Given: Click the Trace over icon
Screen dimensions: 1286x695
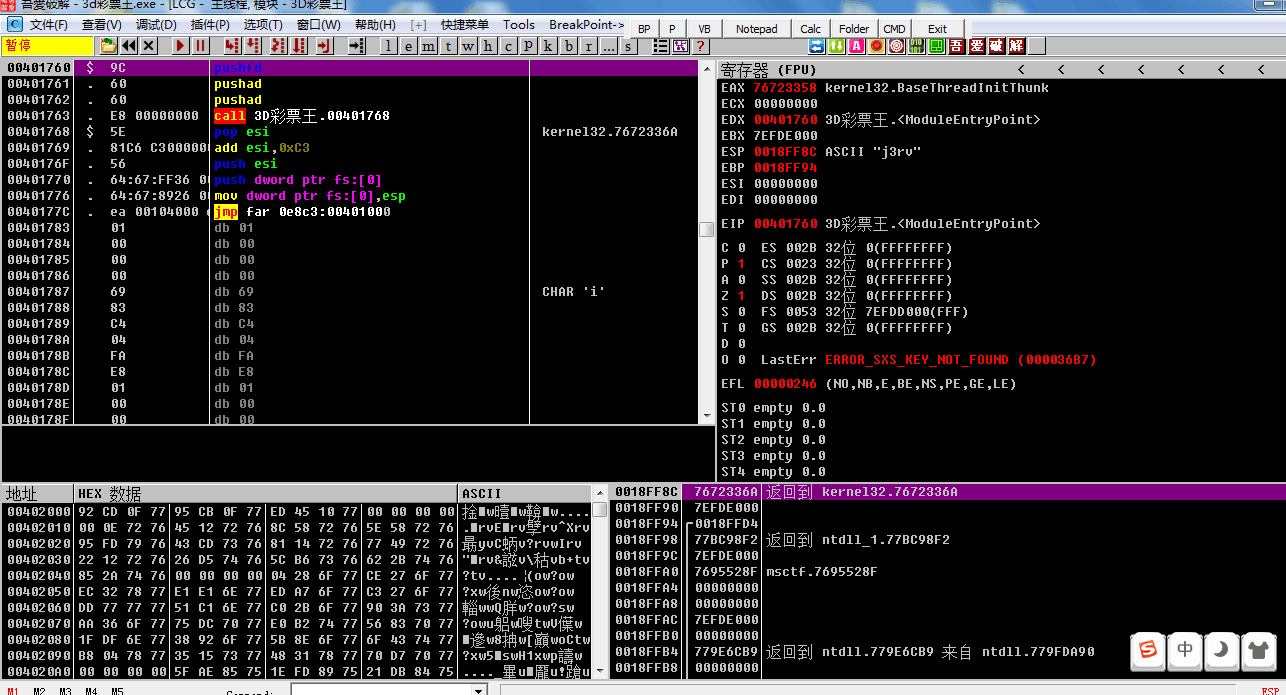Looking at the screenshot, I should coord(298,46).
